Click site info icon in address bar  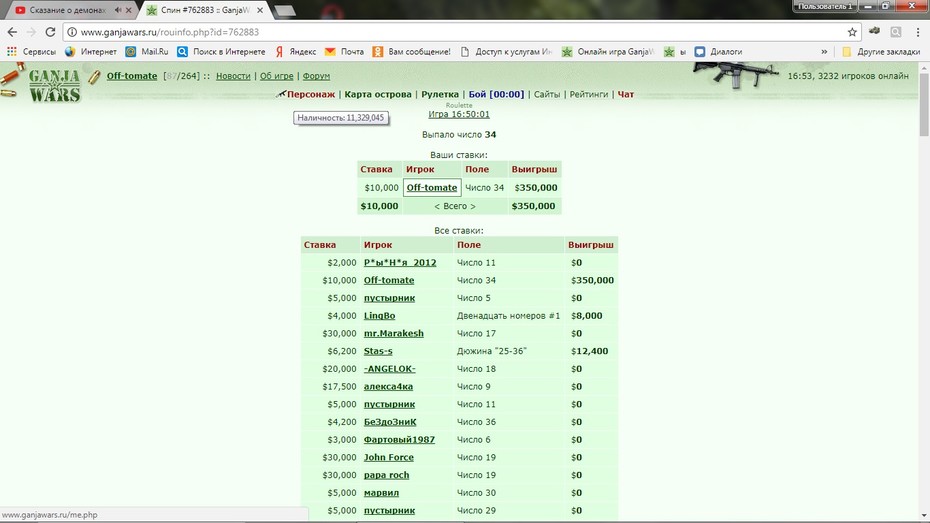click(72, 32)
